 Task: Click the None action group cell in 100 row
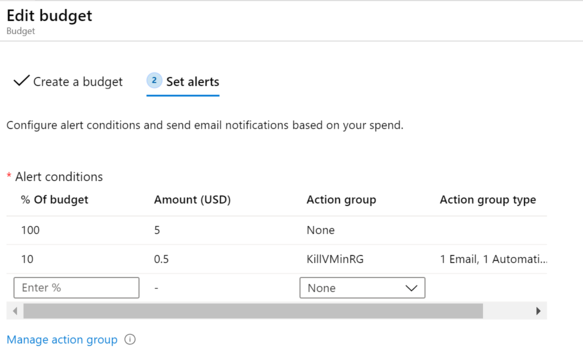pos(321,230)
